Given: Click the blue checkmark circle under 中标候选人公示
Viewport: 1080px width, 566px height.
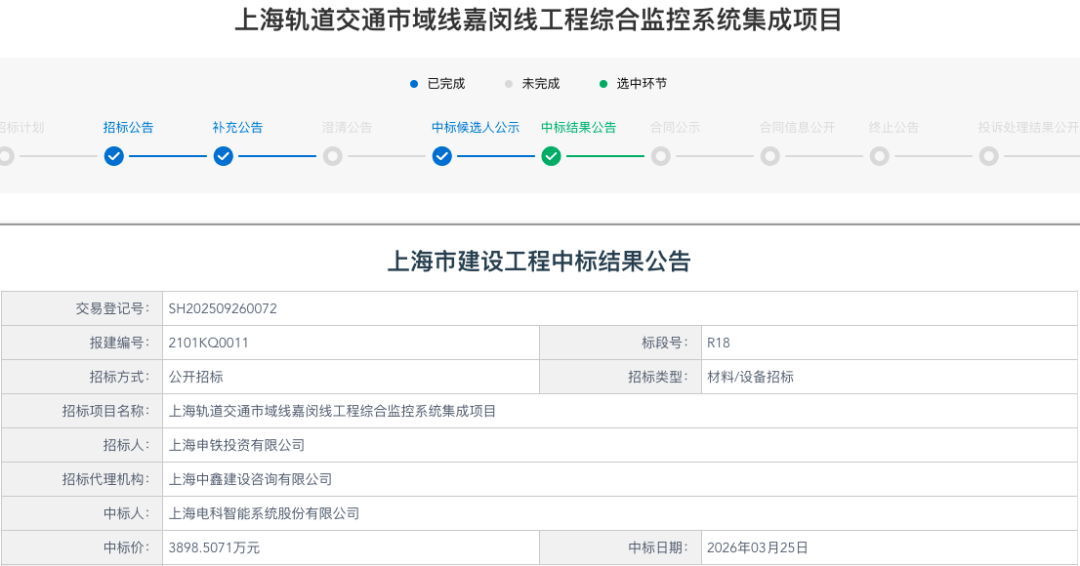Looking at the screenshot, I should tap(442, 156).
